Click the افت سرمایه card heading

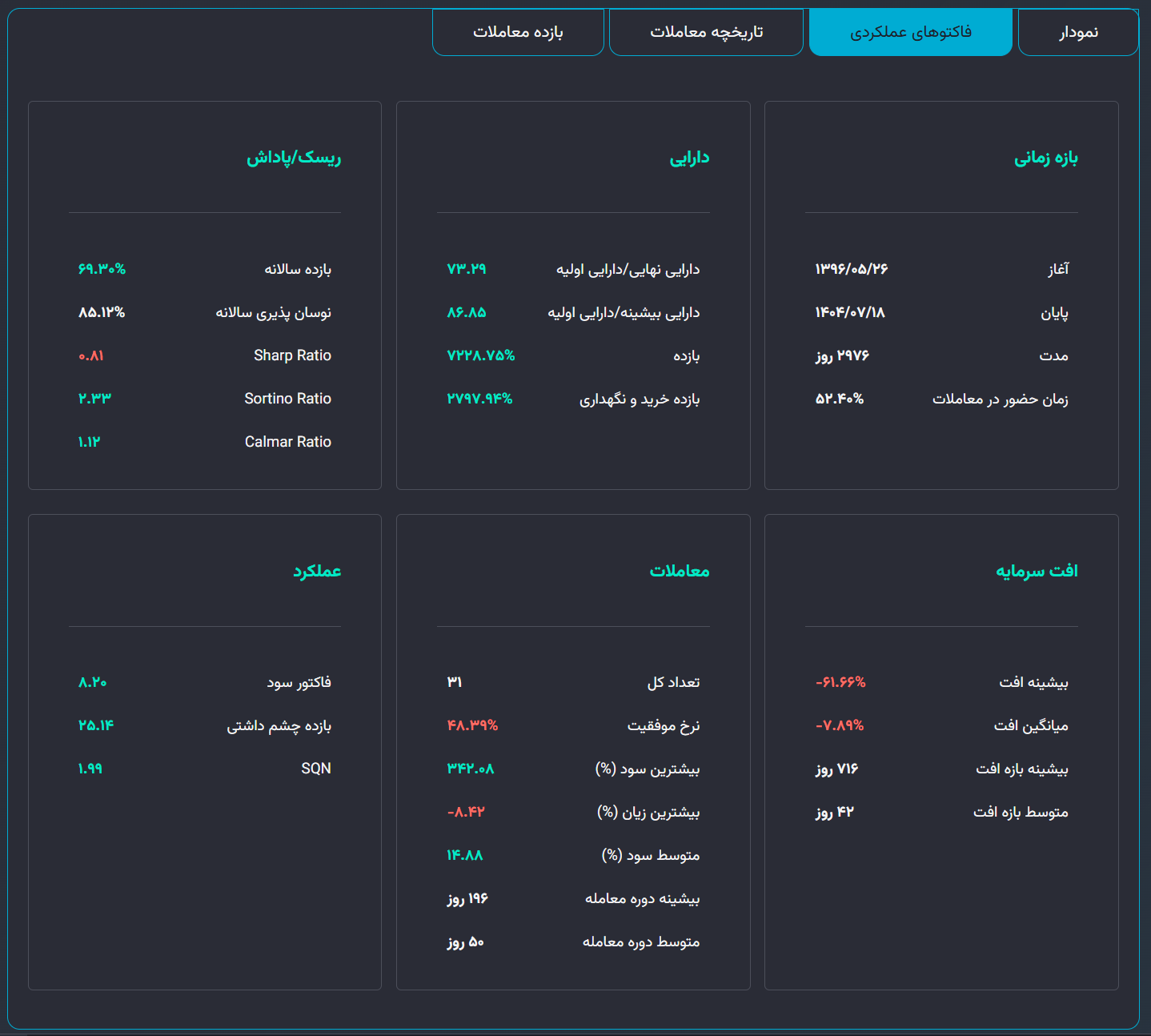pyautogui.click(x=1037, y=571)
